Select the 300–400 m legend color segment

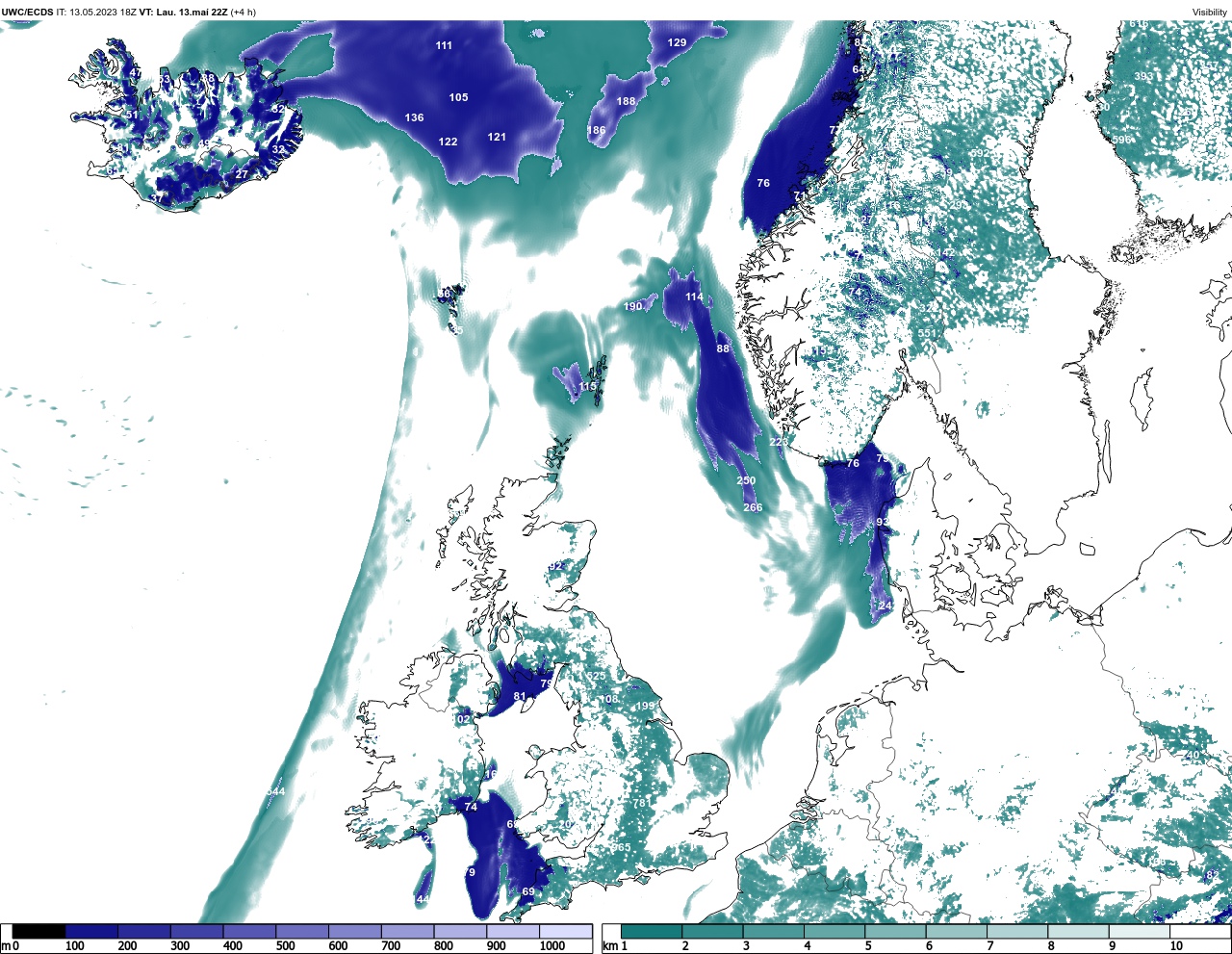tap(196, 932)
